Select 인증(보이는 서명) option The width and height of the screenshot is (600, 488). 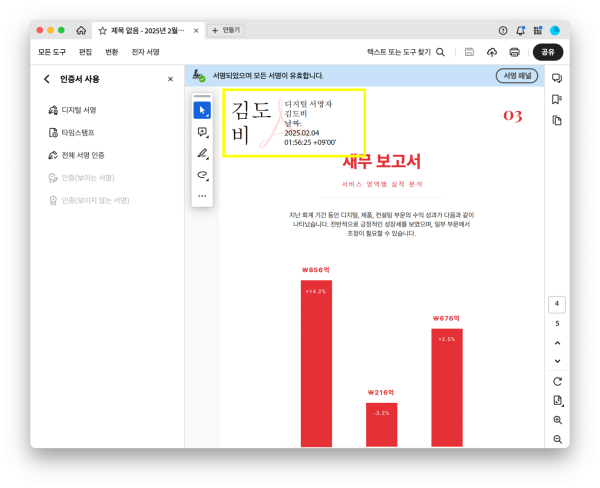(x=81, y=178)
